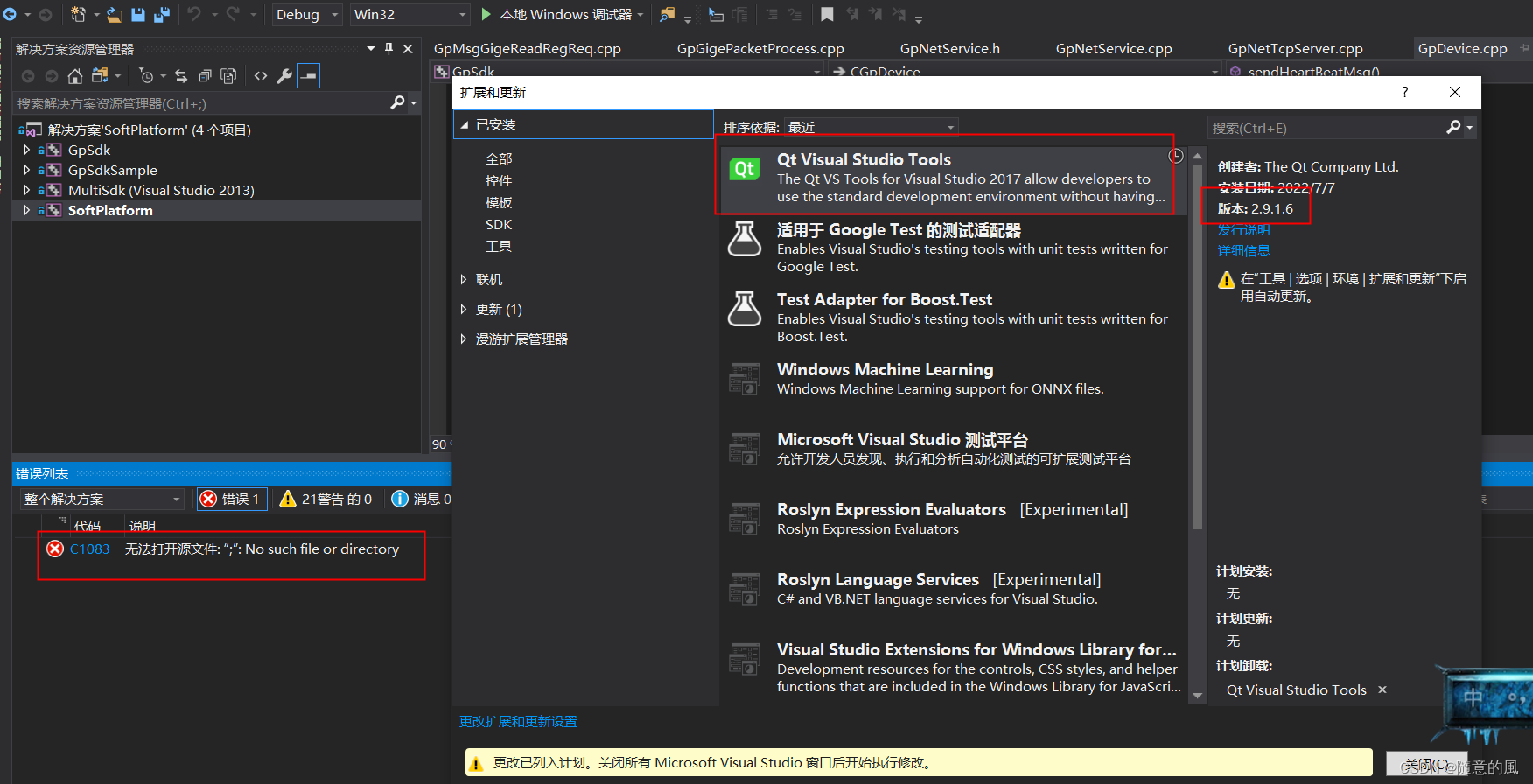Switch to GpGigePacketProcess.cpp tab
The width and height of the screenshot is (1533, 784).
(760, 49)
